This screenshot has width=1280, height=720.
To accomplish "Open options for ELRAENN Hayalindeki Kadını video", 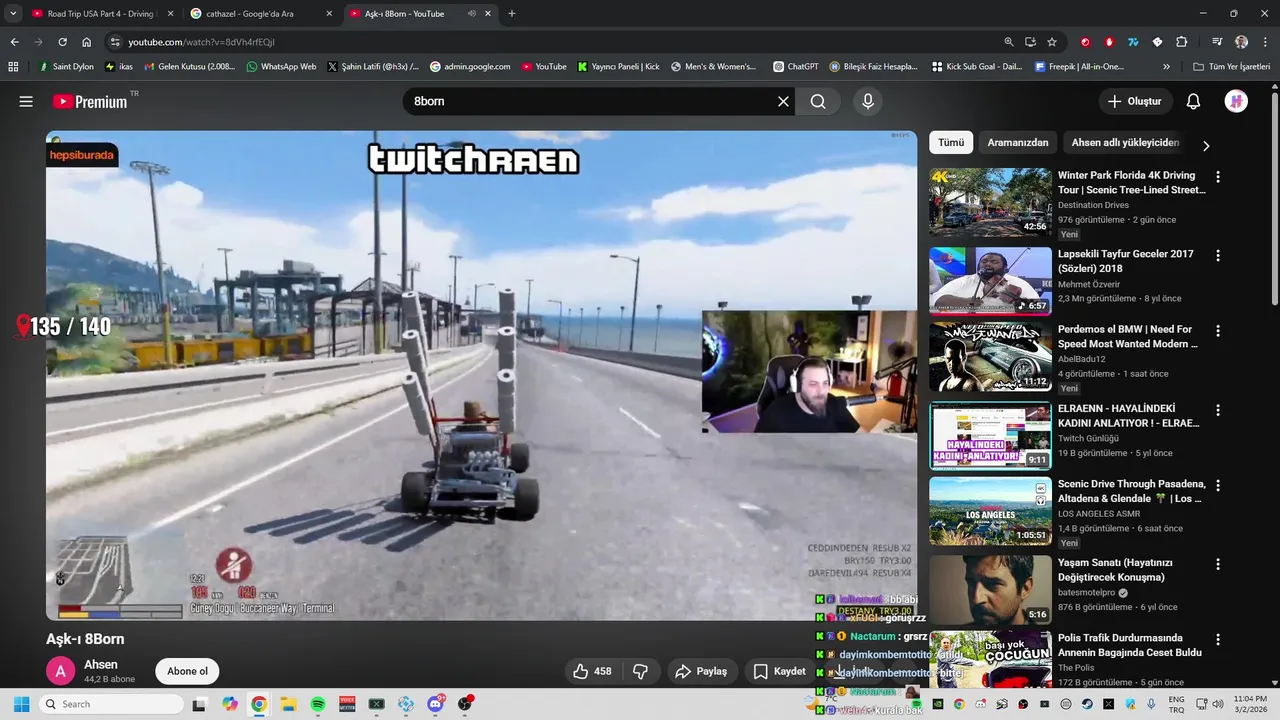I will pos(1218,410).
